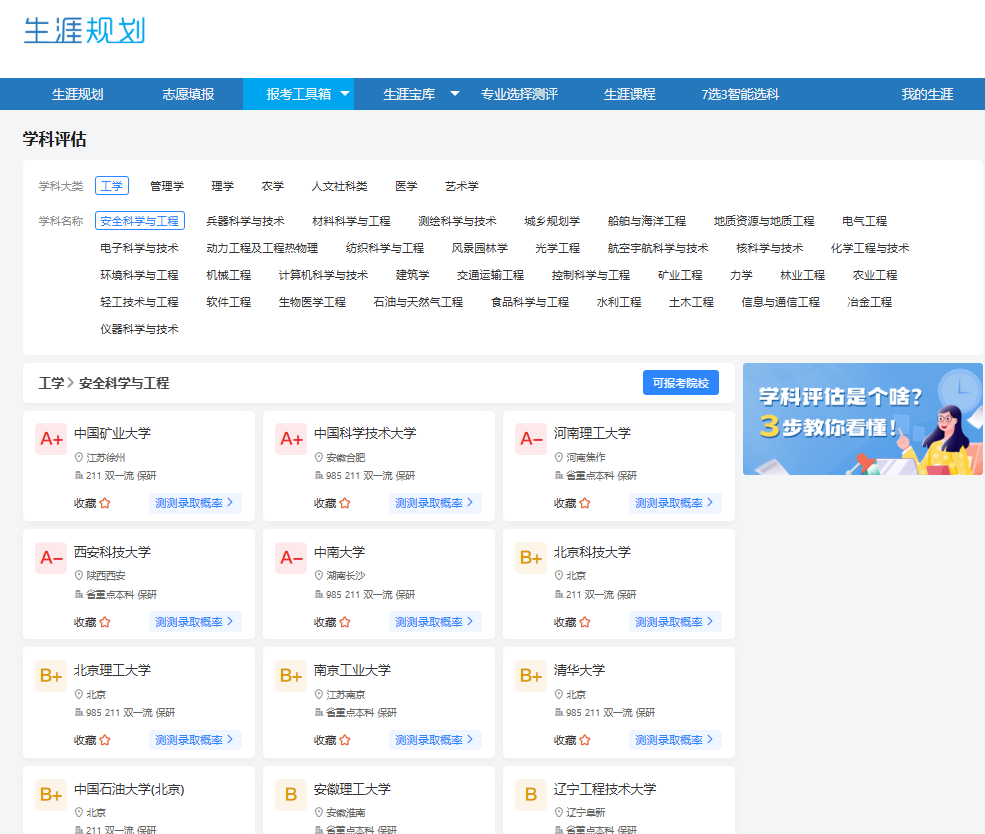Choose 计算机科学与技术 subject name
The image size is (985, 834).
pos(323,275)
